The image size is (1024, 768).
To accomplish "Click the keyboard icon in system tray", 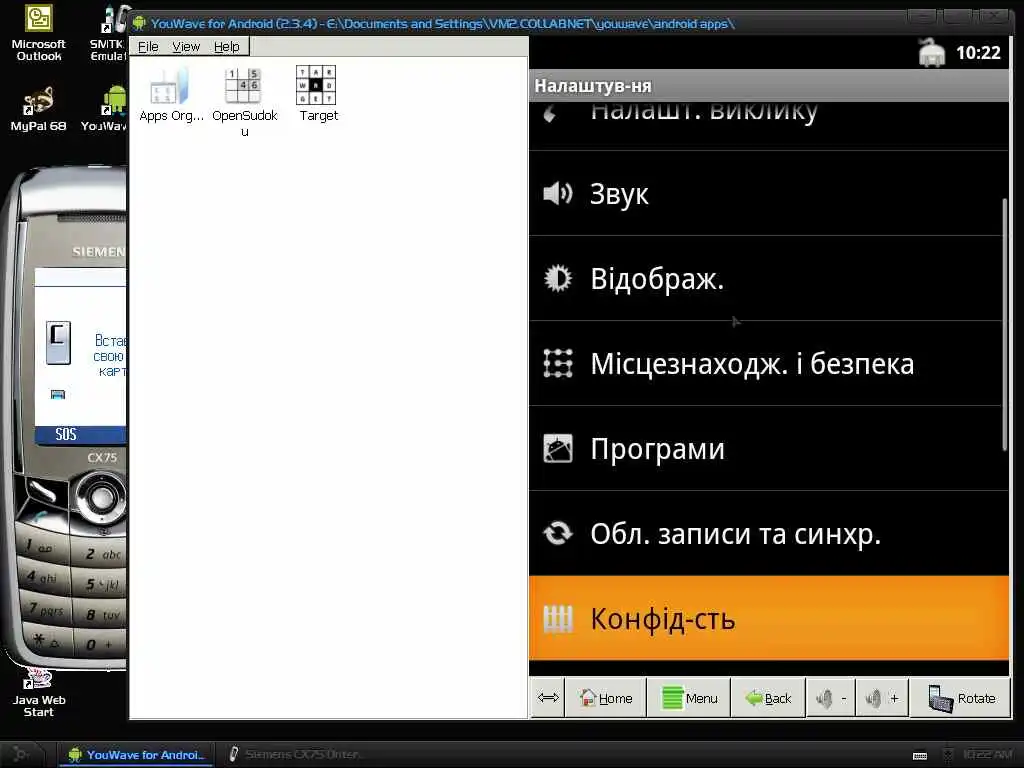I will click(x=920, y=756).
